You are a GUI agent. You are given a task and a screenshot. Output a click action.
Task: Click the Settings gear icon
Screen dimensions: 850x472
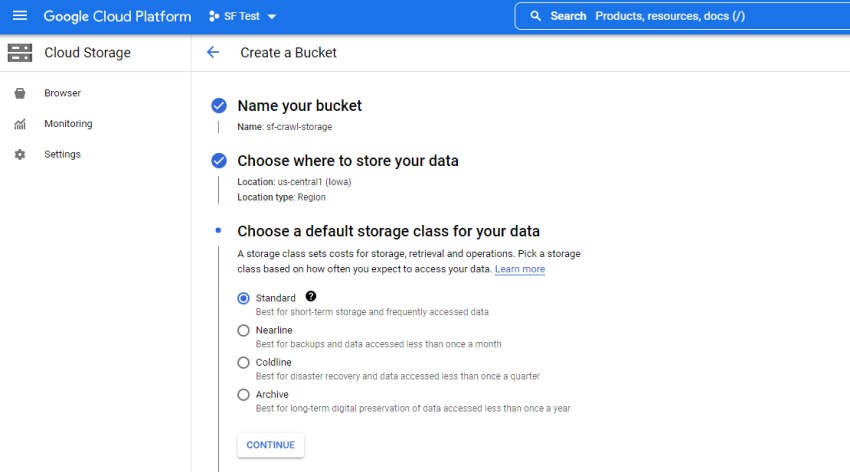[x=20, y=155]
